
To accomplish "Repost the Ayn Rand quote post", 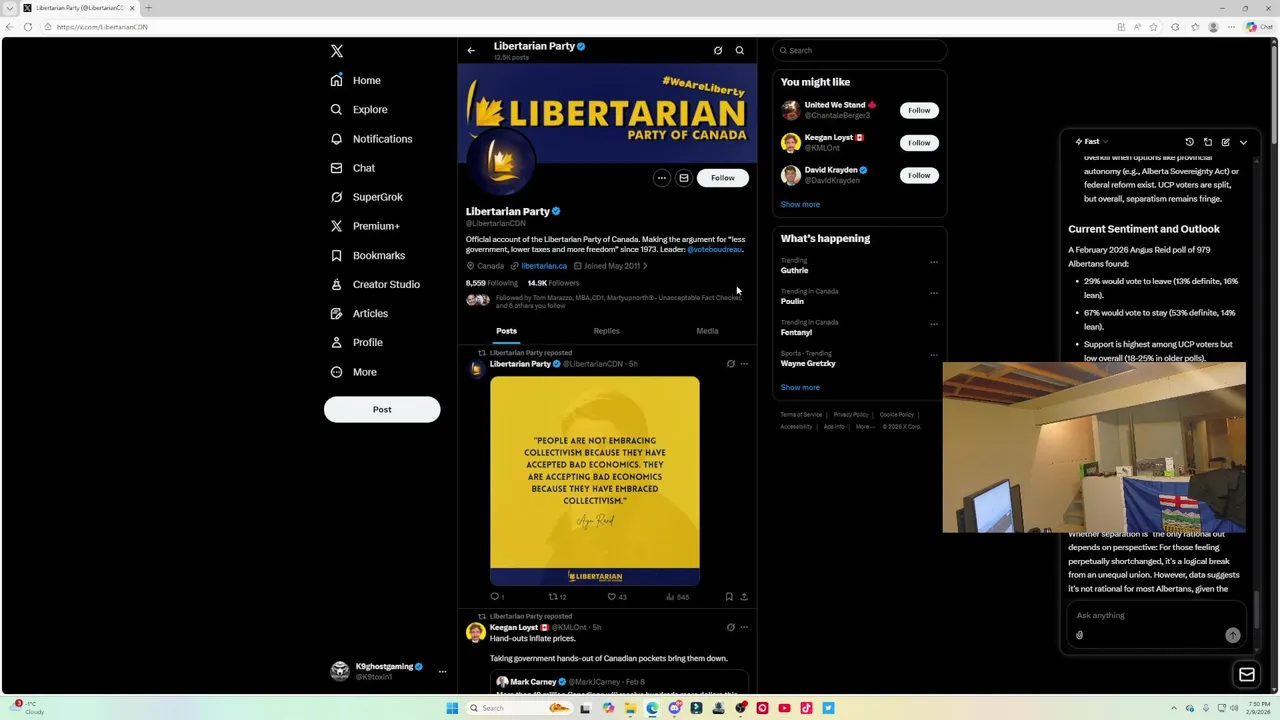I will pos(553,597).
